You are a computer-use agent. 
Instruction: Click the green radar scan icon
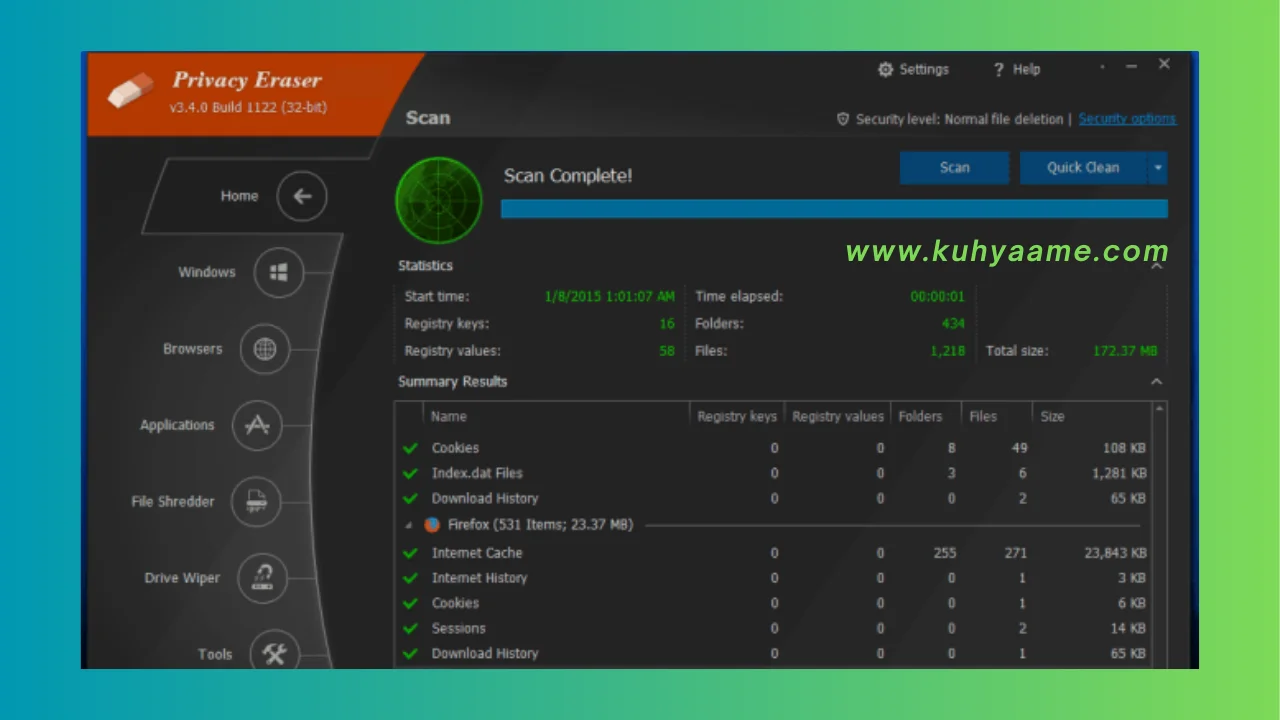click(x=439, y=200)
